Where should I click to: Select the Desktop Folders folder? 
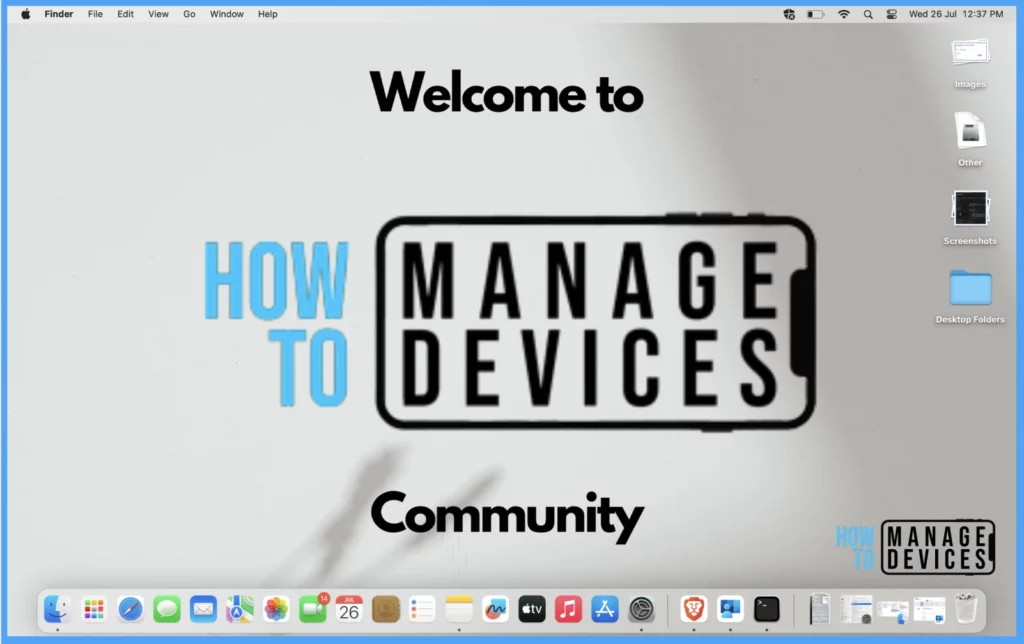point(970,296)
